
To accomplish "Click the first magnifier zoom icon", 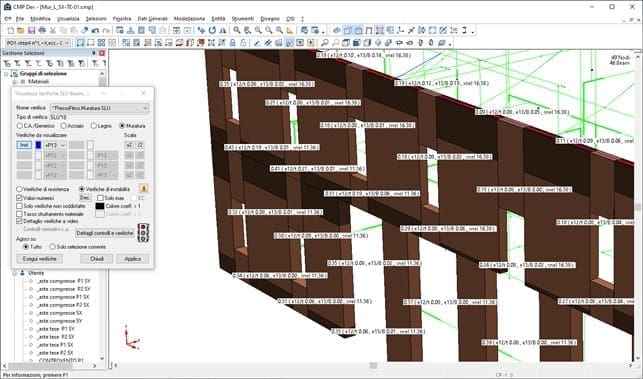I will (237, 30).
